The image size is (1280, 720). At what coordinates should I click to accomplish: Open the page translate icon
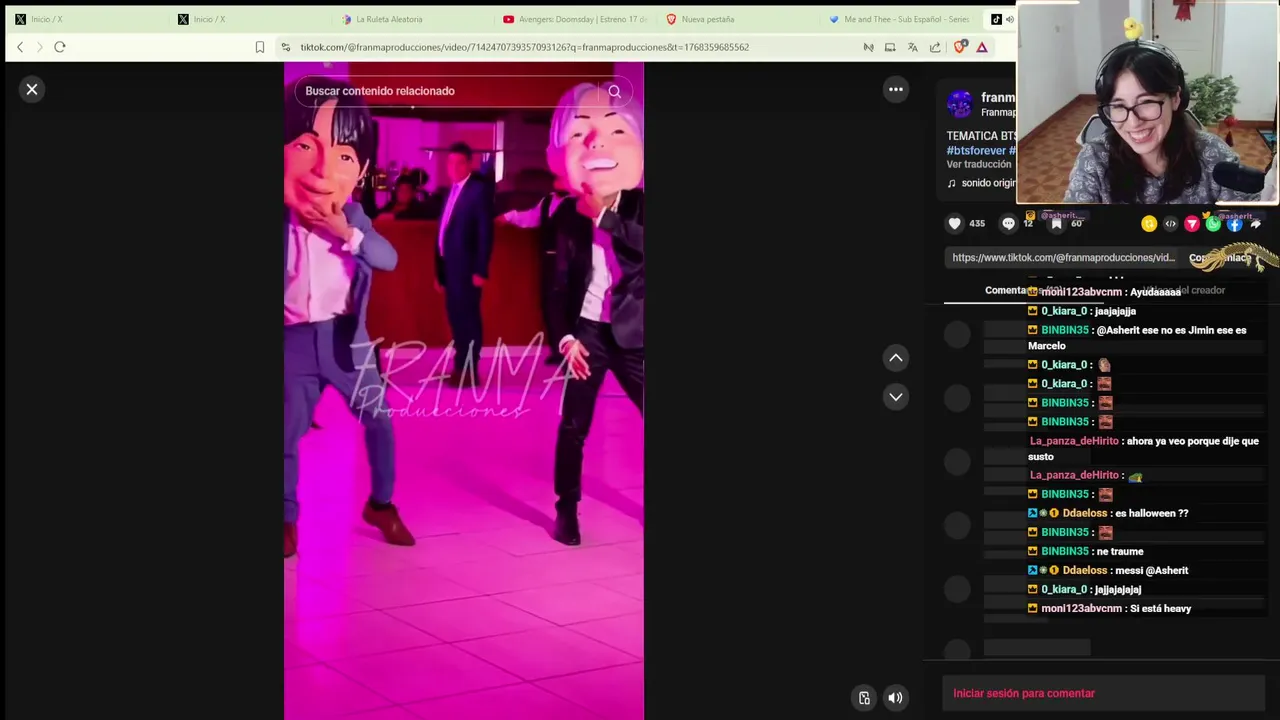[912, 47]
